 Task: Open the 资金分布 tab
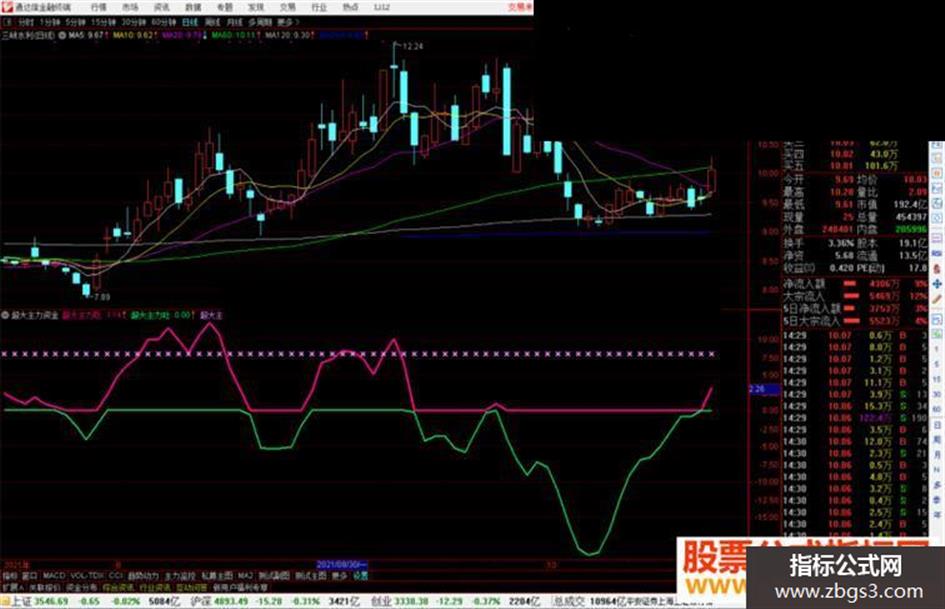[81, 587]
